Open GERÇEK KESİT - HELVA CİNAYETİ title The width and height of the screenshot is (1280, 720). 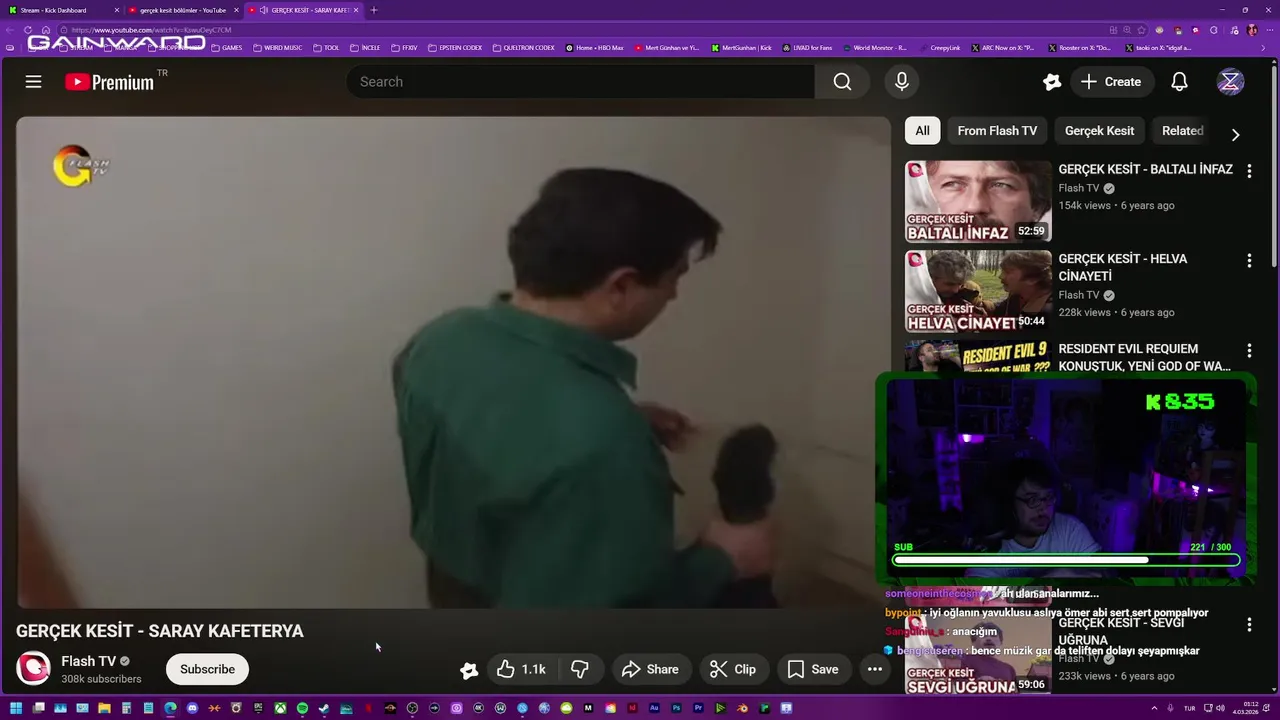(x=1122, y=267)
